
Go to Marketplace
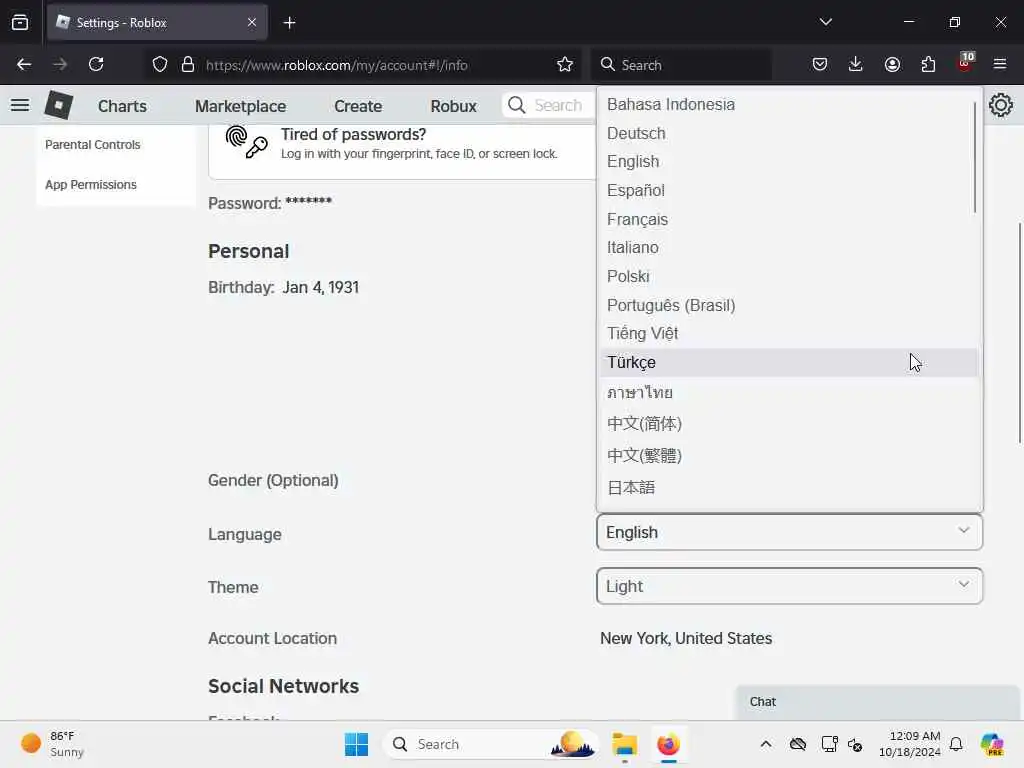240,106
